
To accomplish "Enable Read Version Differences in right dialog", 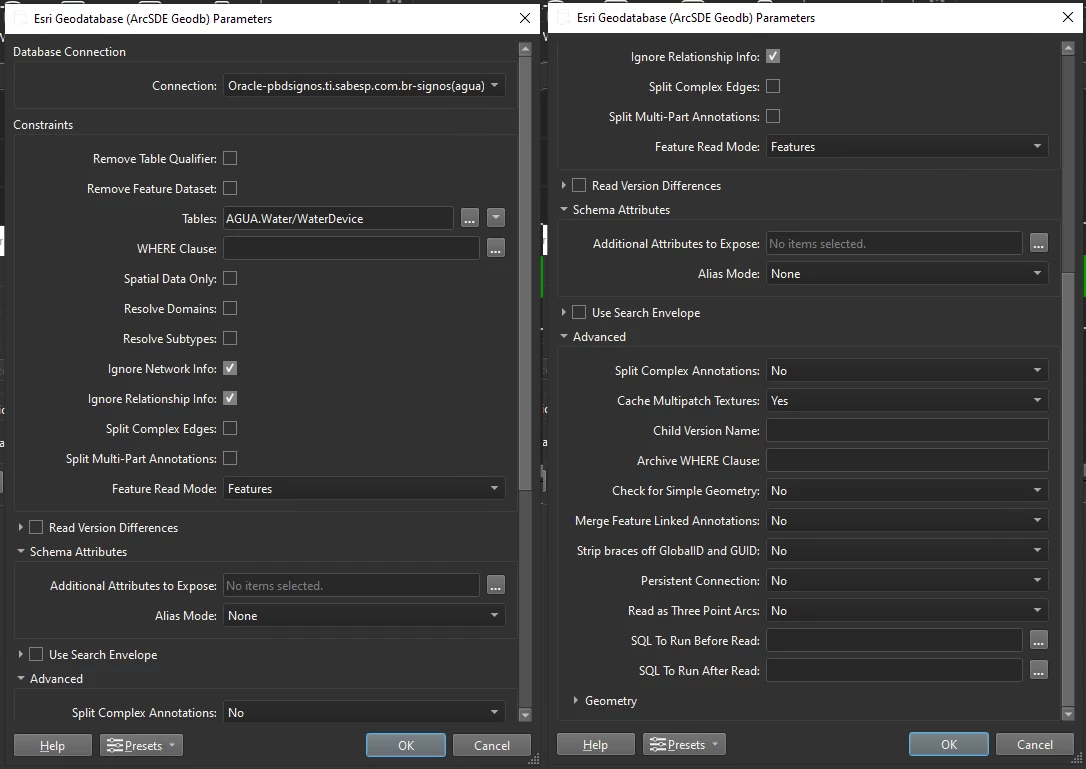I will [x=579, y=185].
